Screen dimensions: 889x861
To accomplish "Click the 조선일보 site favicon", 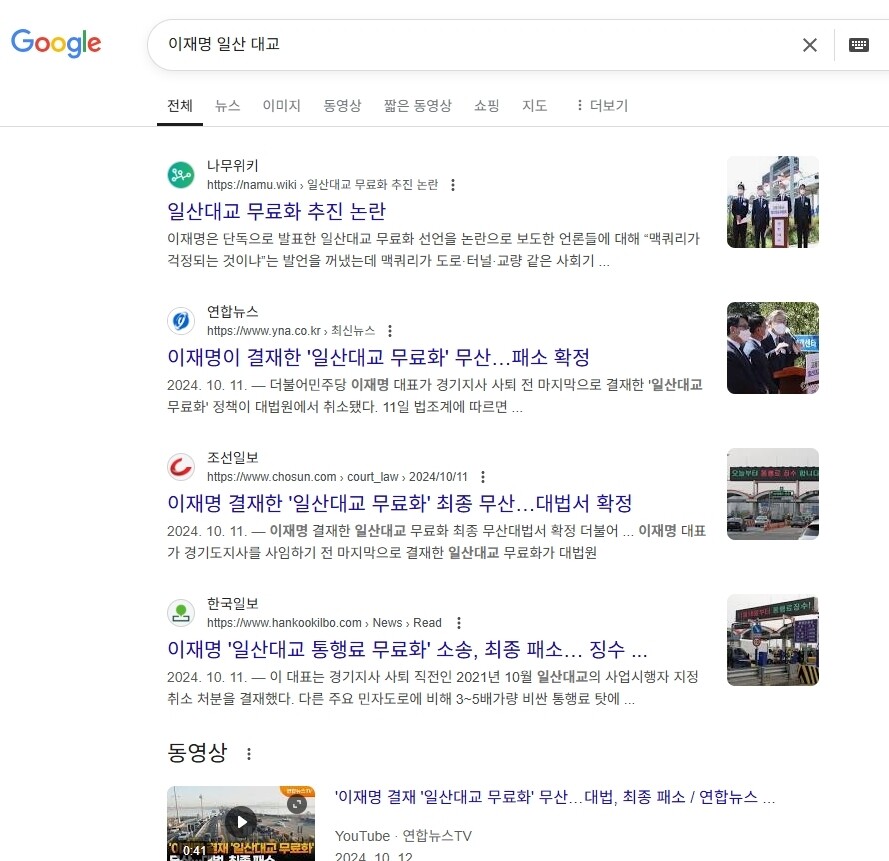I will (181, 466).
